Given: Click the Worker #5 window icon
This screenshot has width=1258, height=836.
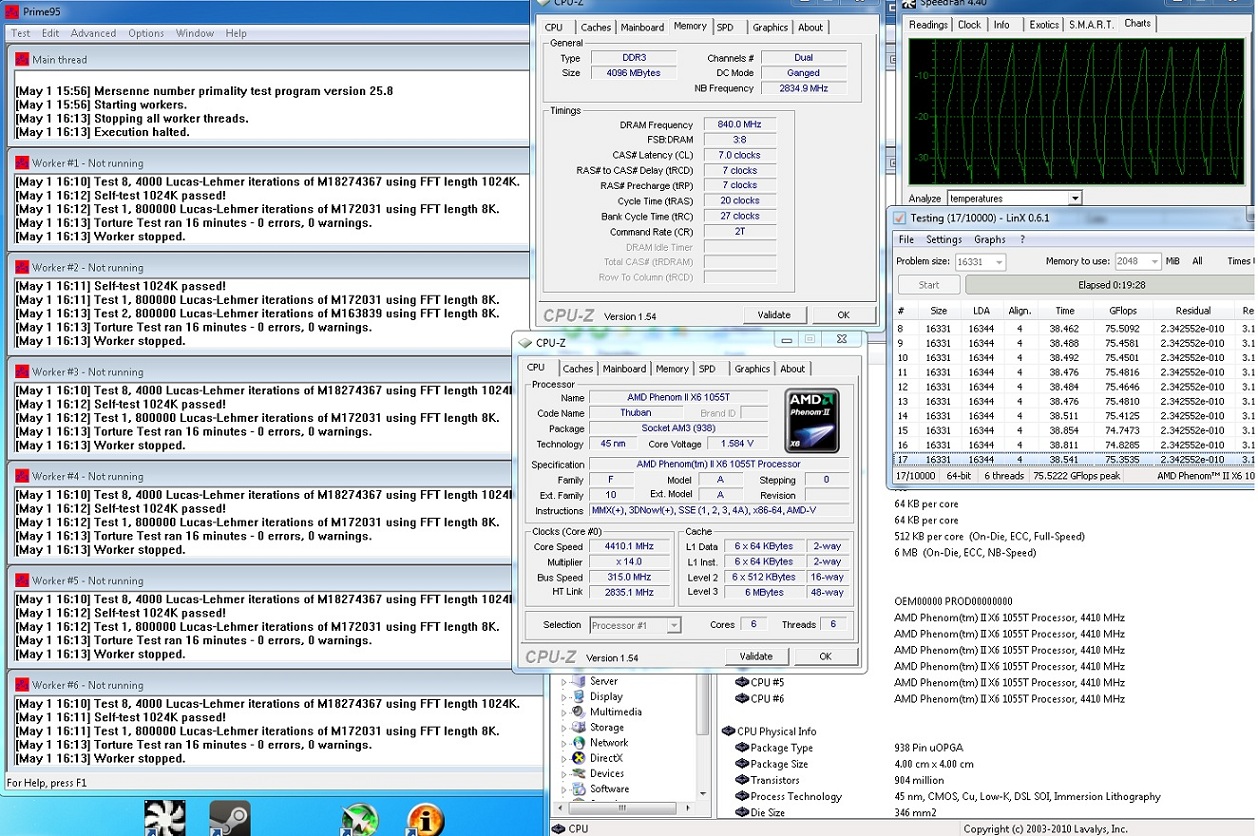Looking at the screenshot, I should point(22,581).
